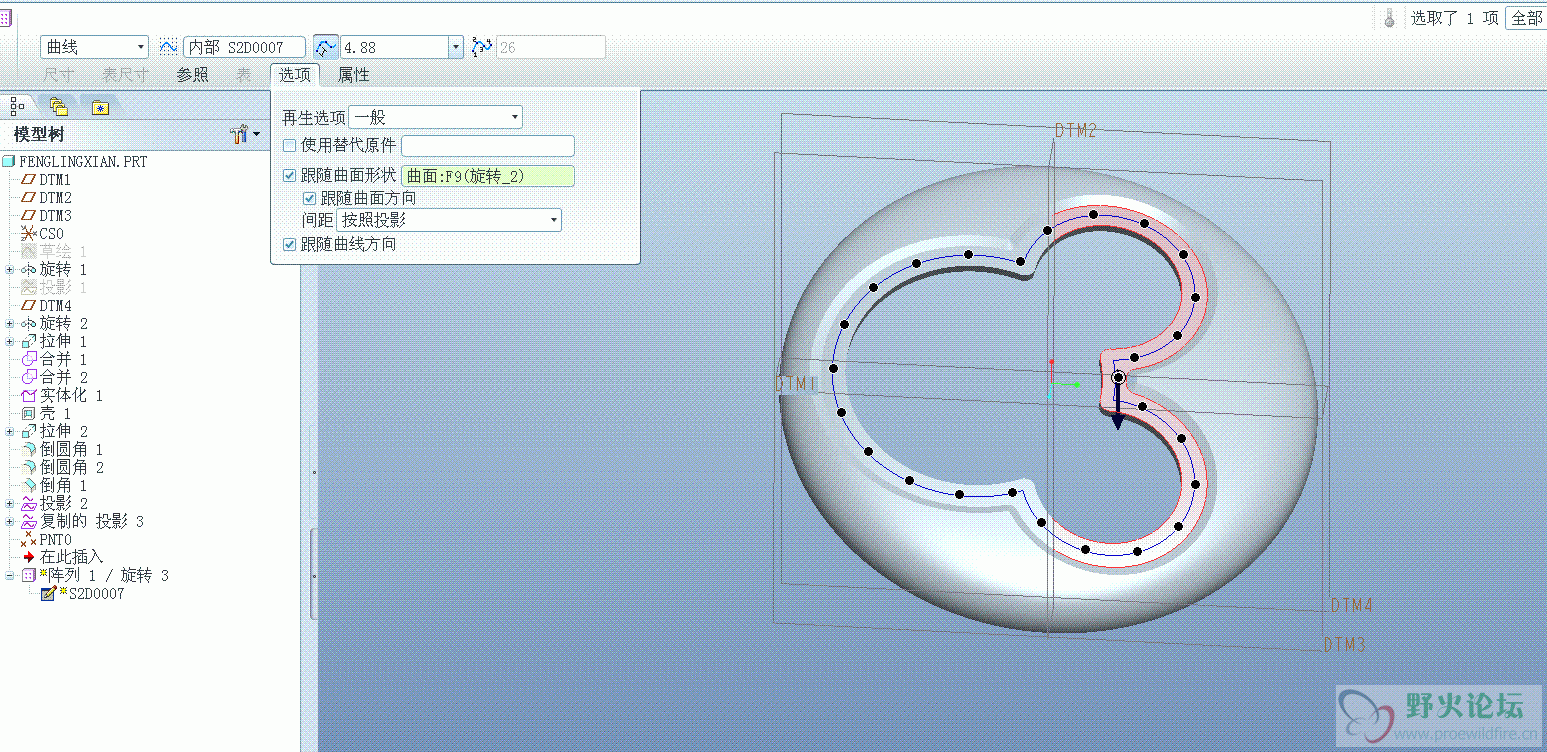1547x752 pixels.
Task: Click the 26 member count field
Action: tap(551, 47)
